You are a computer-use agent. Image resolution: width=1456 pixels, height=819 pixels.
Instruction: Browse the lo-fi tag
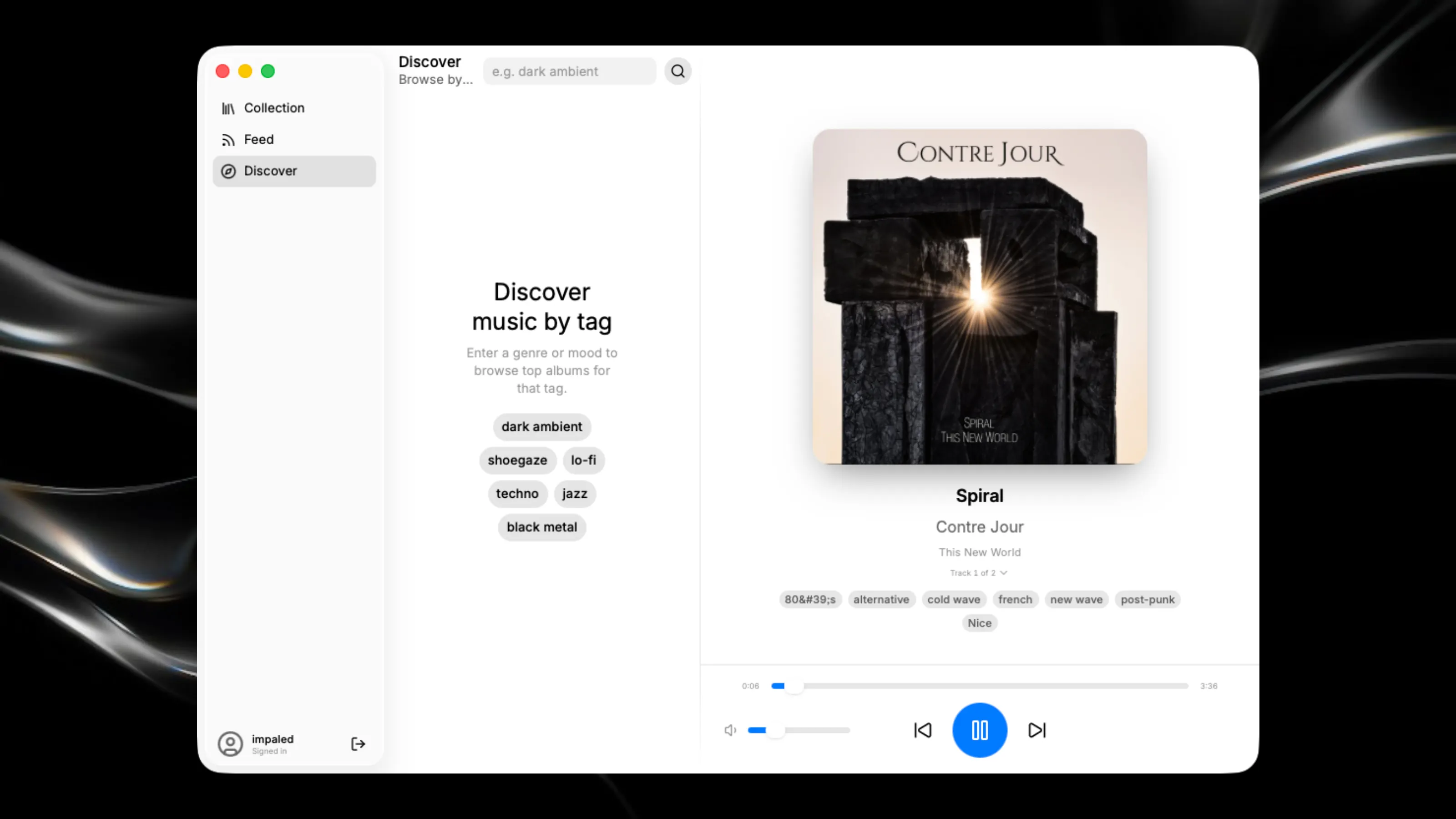tap(583, 460)
